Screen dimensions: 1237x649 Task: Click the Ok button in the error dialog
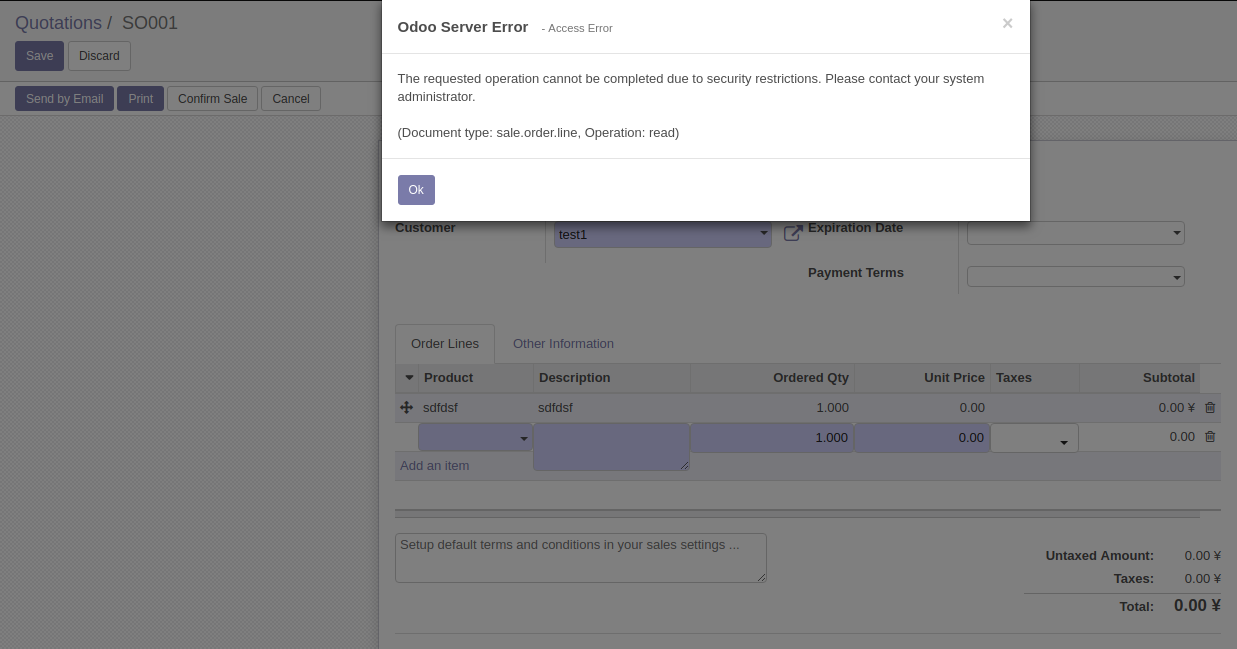(x=416, y=190)
